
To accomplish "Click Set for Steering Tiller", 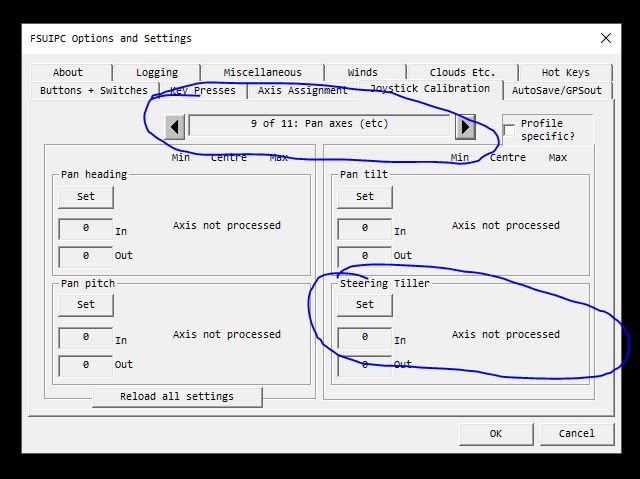I will pyautogui.click(x=364, y=305).
